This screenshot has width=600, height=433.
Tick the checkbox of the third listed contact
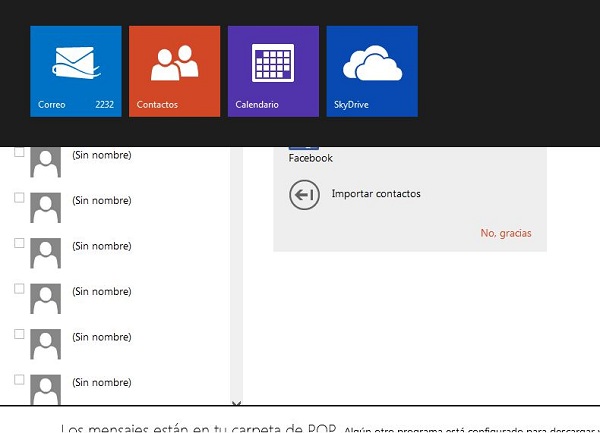[19, 243]
